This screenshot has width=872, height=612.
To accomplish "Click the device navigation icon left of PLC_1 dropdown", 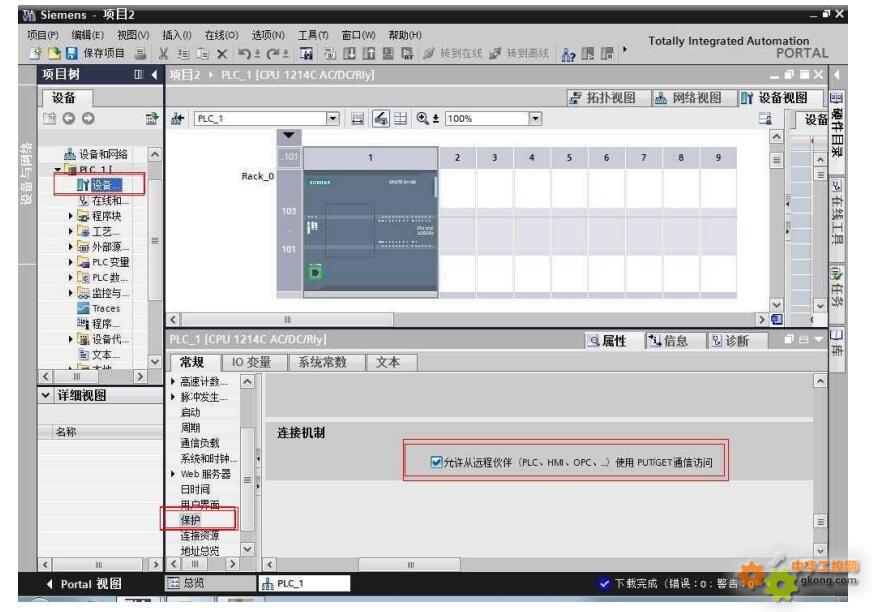I will (x=177, y=119).
